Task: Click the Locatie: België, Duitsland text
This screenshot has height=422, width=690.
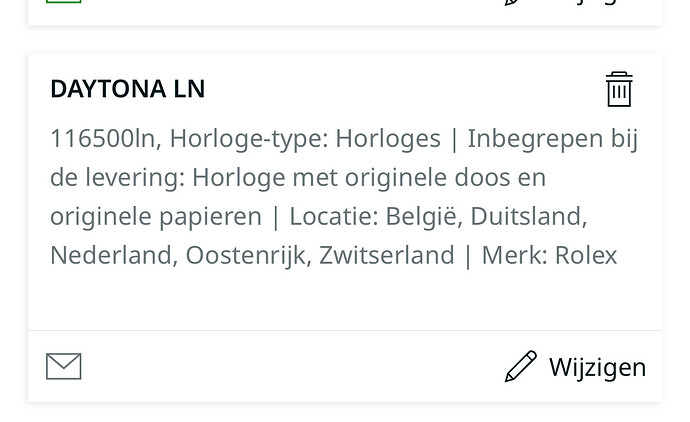Action: [x=438, y=217]
